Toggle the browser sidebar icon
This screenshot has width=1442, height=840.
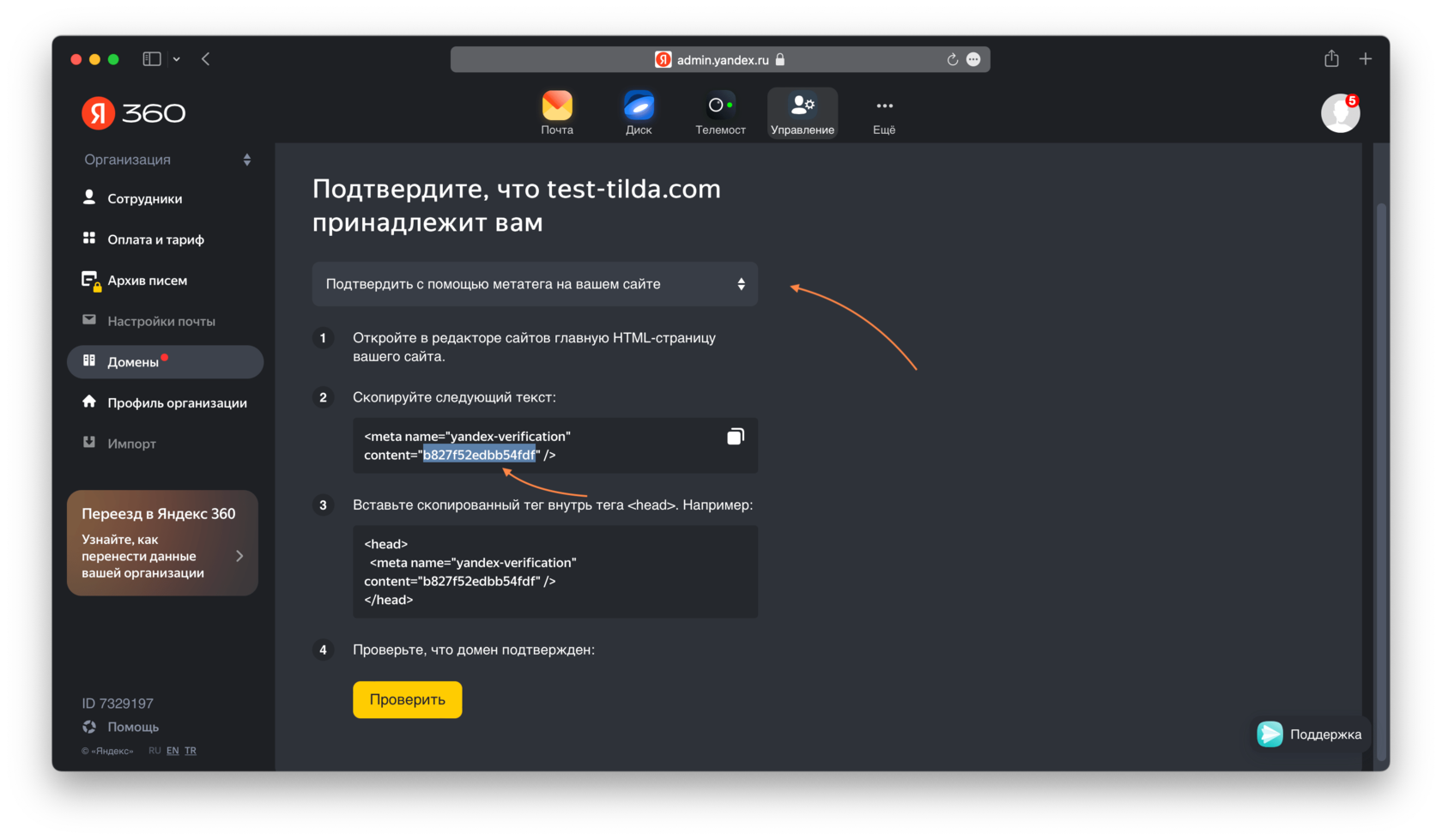pos(152,59)
